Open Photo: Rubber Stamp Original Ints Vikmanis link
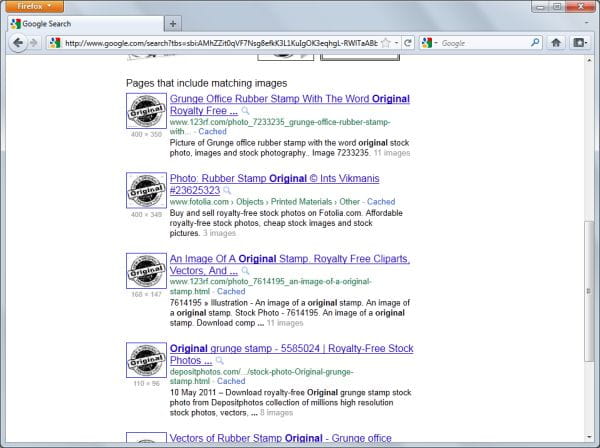Image resolution: width=600 pixels, height=448 pixels. pos(274,184)
